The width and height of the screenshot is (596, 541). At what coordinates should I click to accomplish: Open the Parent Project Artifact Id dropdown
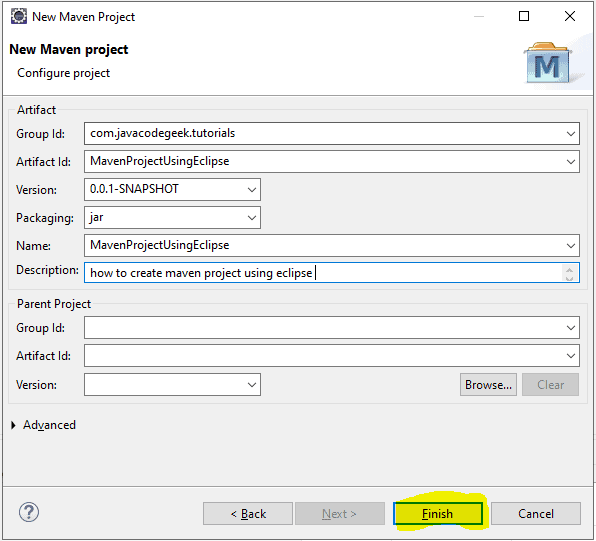pyautogui.click(x=570, y=356)
